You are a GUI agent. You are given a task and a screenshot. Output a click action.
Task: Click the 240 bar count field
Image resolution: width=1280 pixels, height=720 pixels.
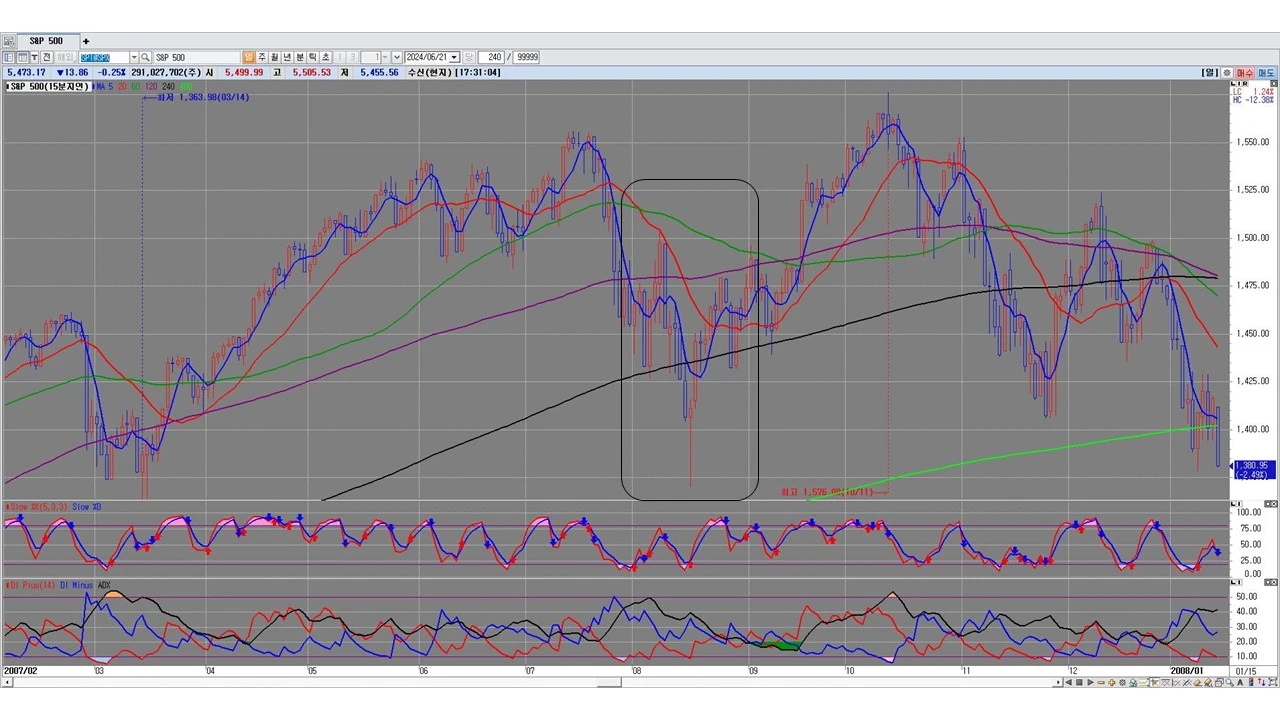pyautogui.click(x=491, y=58)
